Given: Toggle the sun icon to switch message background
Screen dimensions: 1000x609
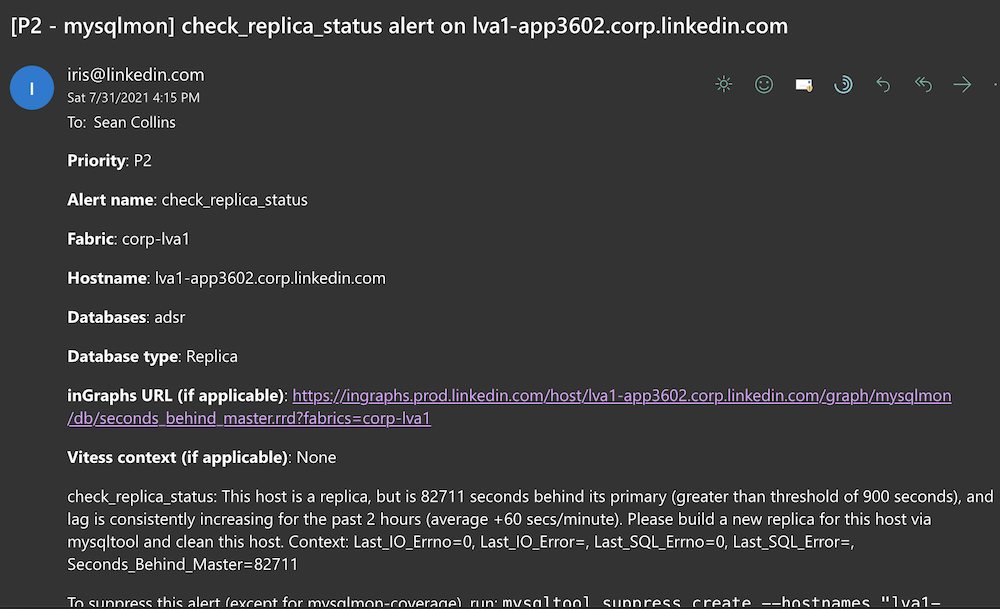Looking at the screenshot, I should [723, 84].
